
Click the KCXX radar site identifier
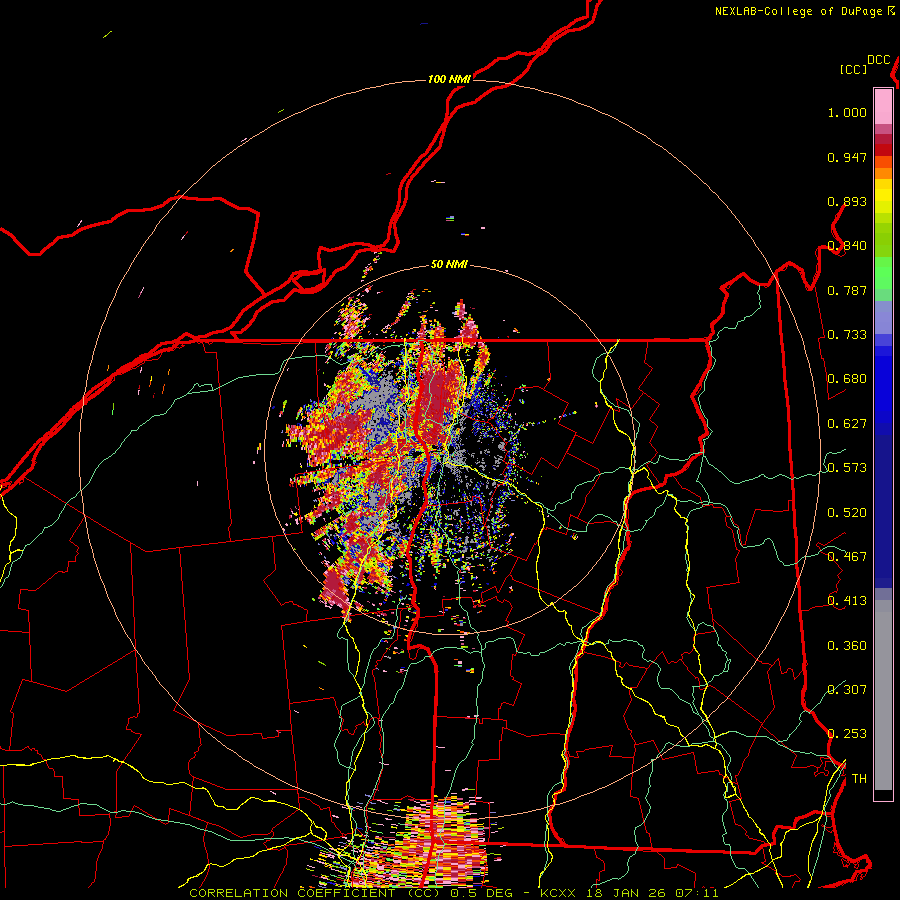(558, 893)
